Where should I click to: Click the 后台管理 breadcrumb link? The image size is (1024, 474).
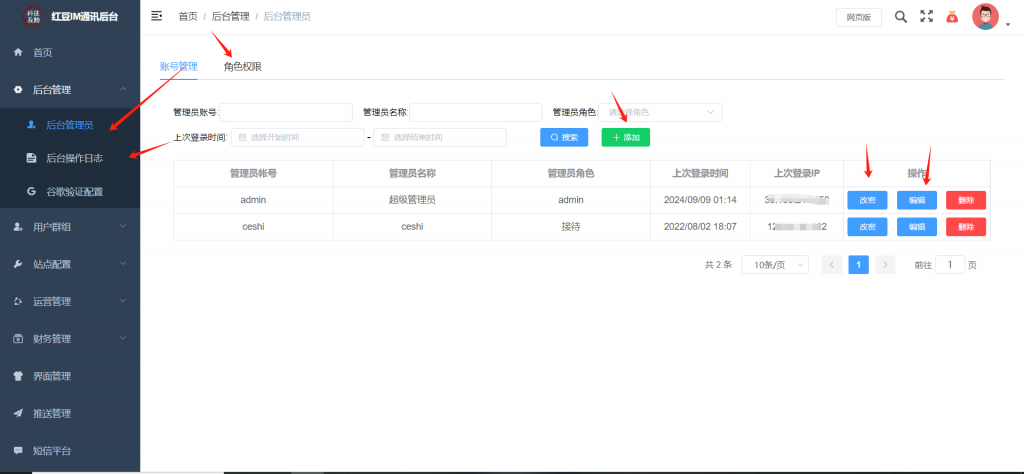click(231, 16)
